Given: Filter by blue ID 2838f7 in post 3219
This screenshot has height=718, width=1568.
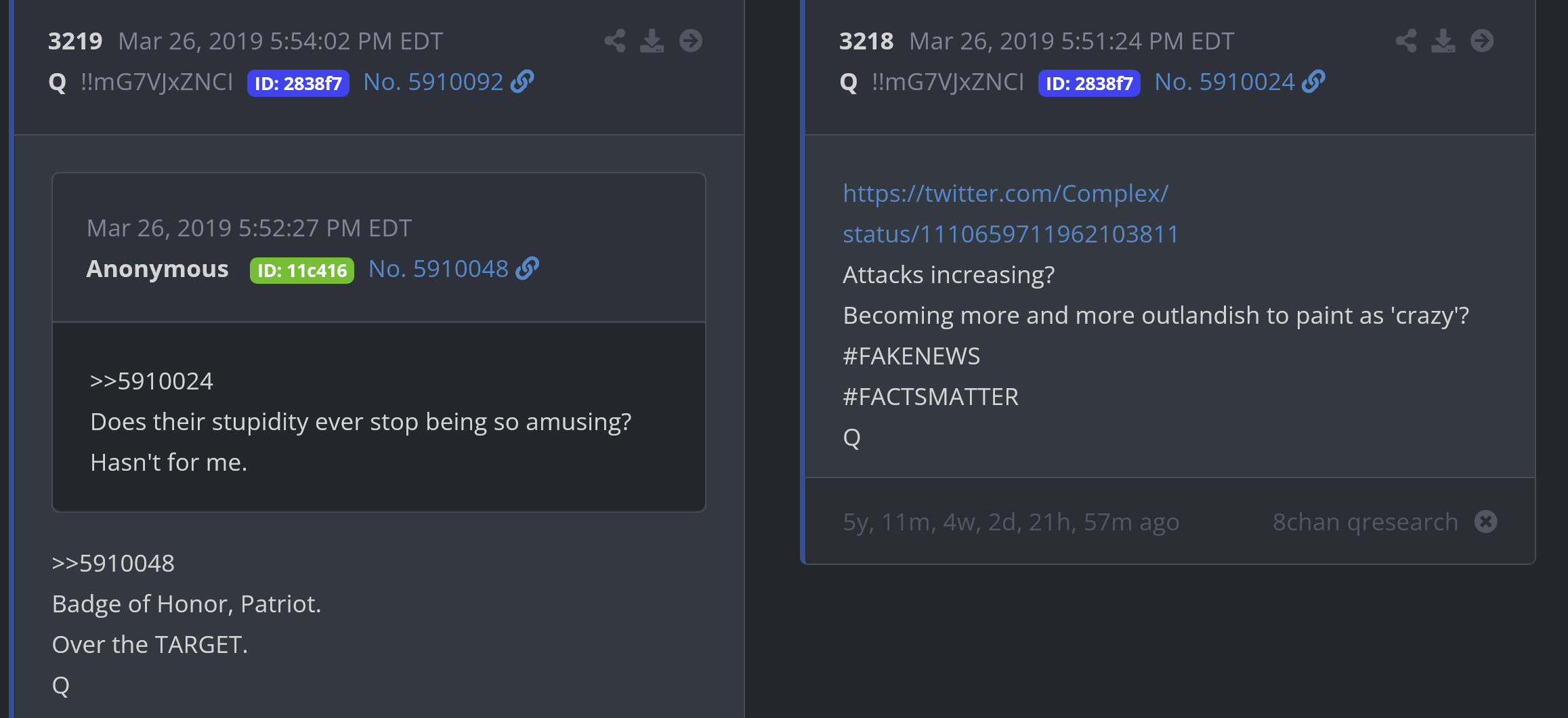Looking at the screenshot, I should (x=298, y=83).
